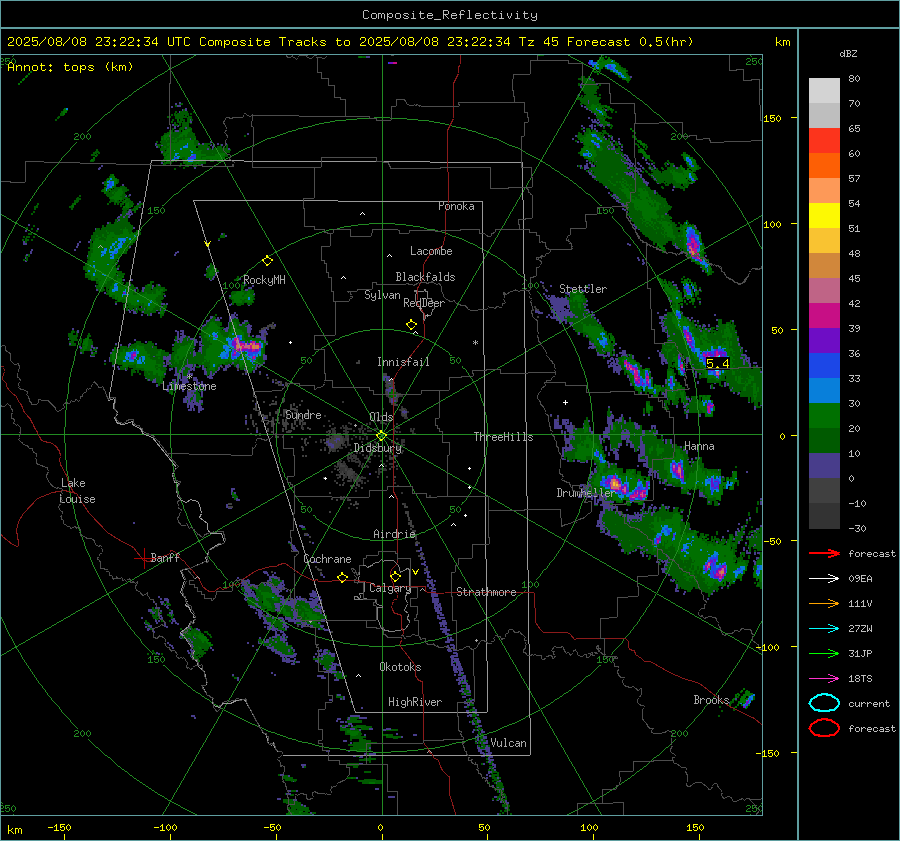The width and height of the screenshot is (900, 841).
Task: Click the red forecast arrow in legend
Action: [824, 553]
